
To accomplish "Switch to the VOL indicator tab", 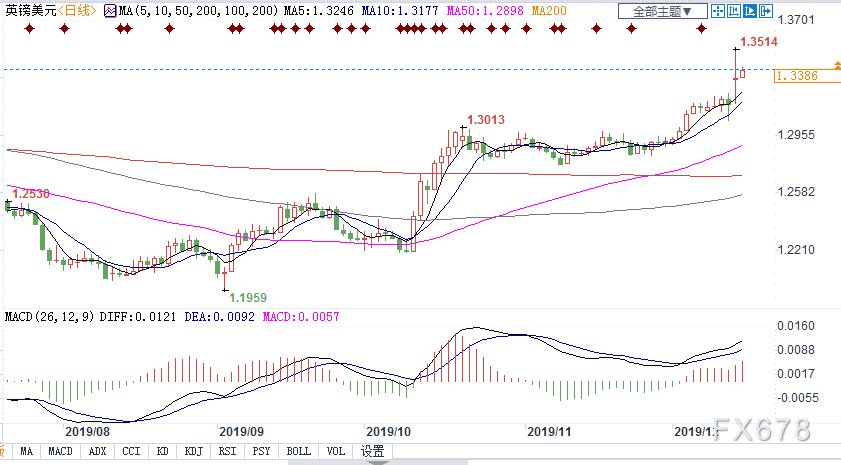I will pos(336,451).
